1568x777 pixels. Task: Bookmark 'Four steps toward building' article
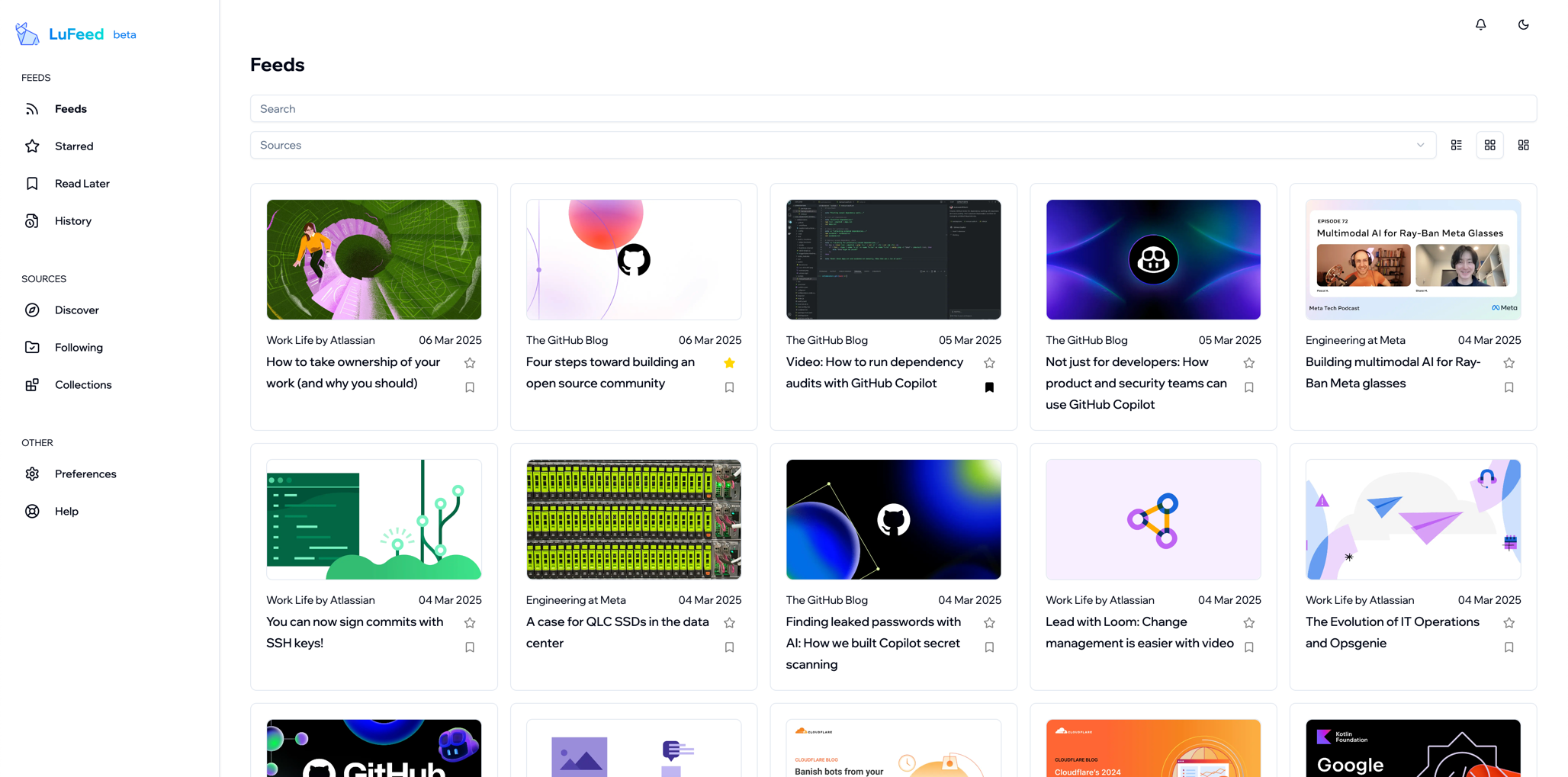729,387
